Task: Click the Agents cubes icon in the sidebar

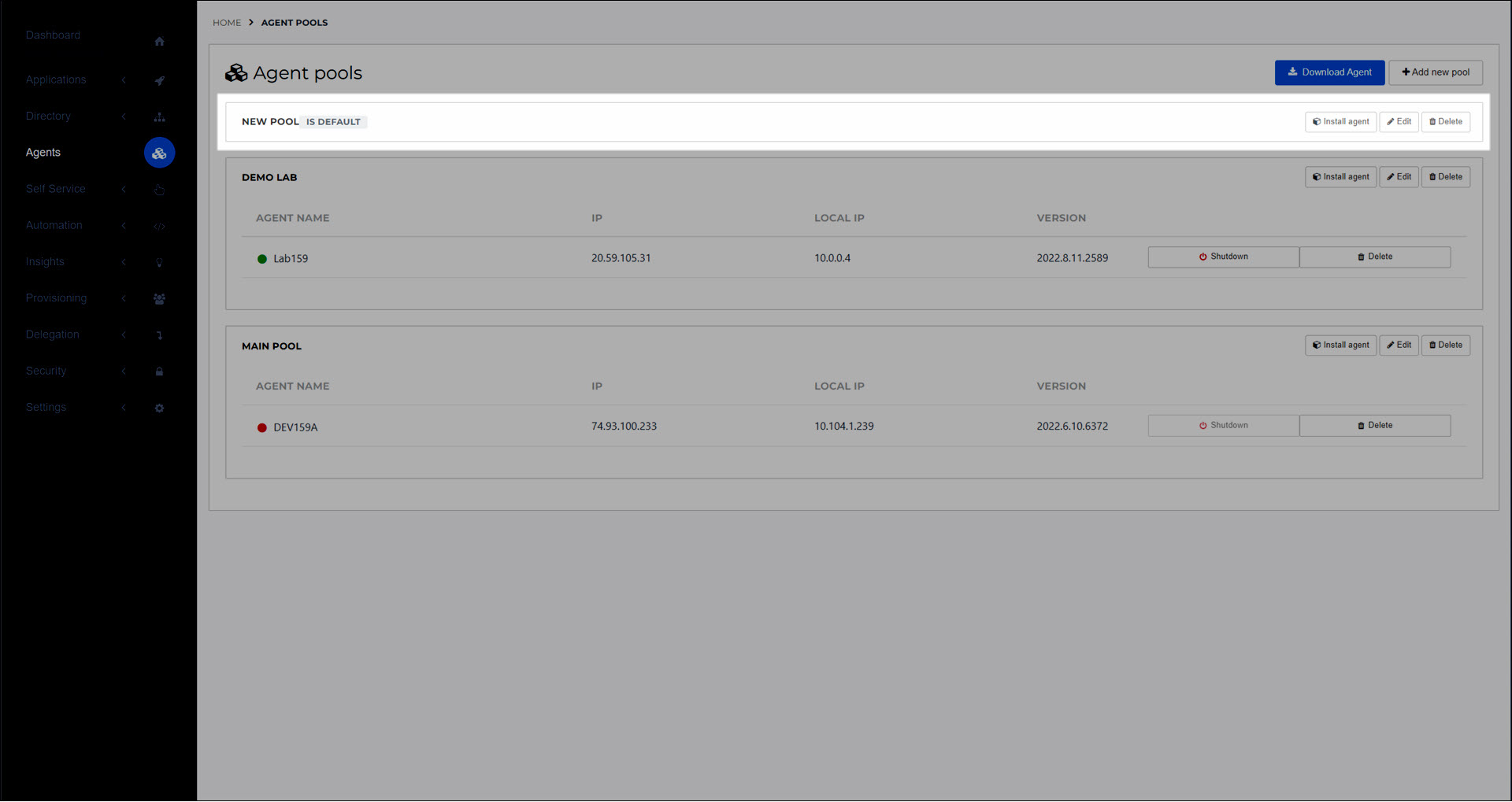Action: [159, 153]
